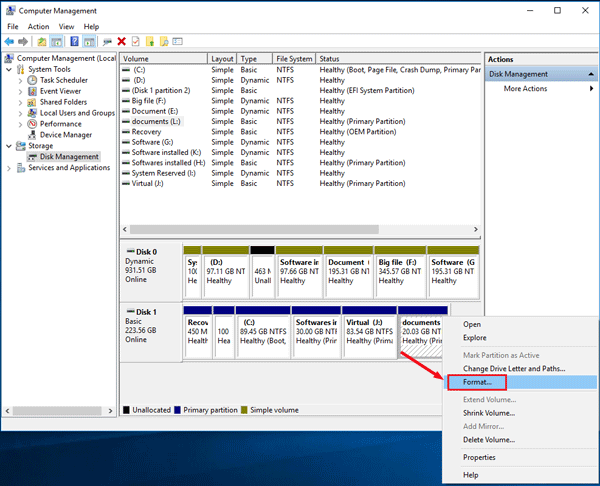Click the Device Manager icon
The width and height of the screenshot is (600, 486).
pos(32,135)
